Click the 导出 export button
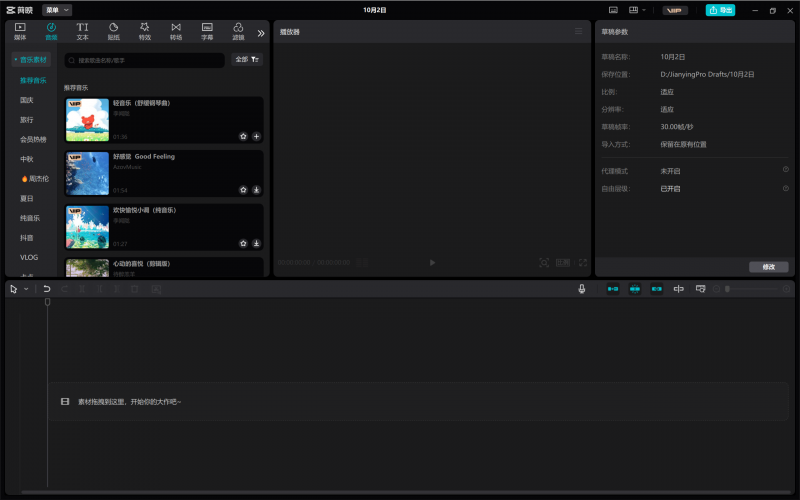This screenshot has width=800, height=500. click(x=720, y=10)
